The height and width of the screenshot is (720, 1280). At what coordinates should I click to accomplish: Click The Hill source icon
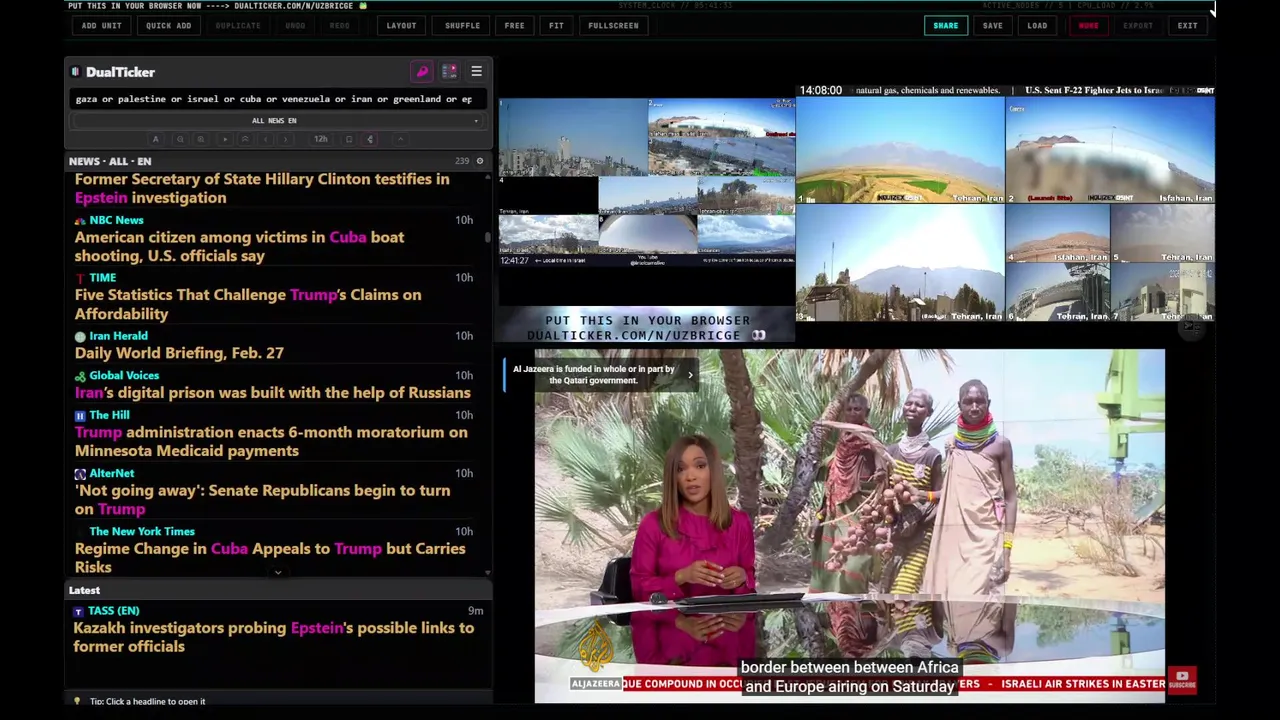(80, 415)
